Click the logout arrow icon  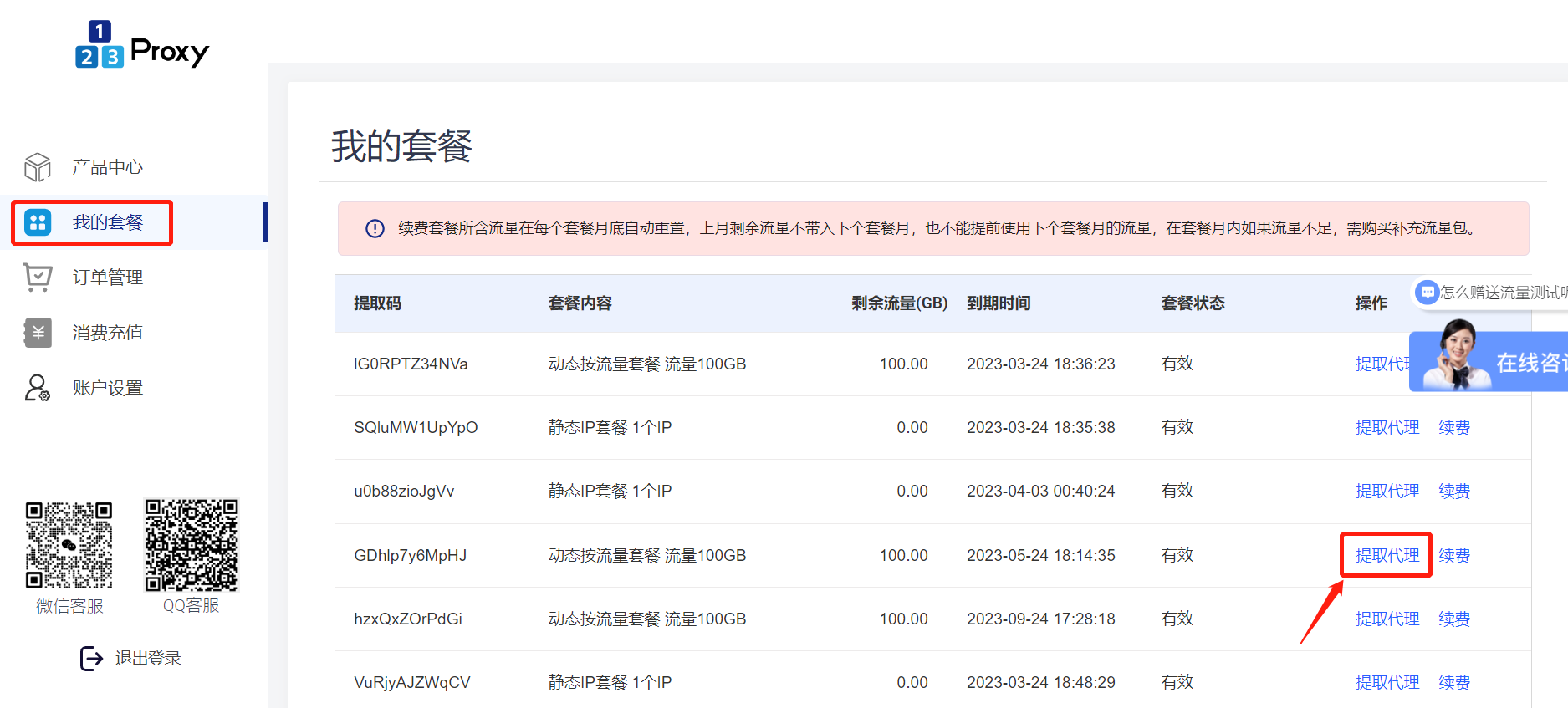[x=91, y=659]
